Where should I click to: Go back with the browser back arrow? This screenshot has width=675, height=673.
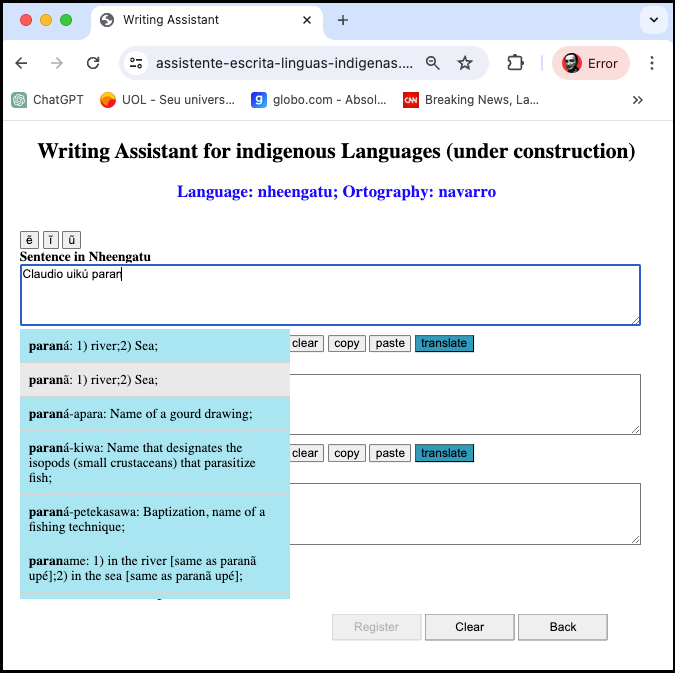[21, 63]
